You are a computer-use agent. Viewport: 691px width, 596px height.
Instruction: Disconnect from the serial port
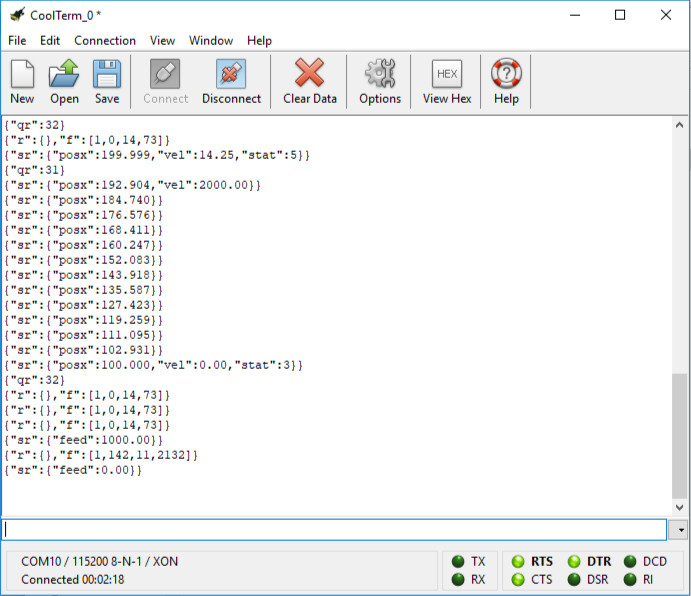pyautogui.click(x=231, y=81)
